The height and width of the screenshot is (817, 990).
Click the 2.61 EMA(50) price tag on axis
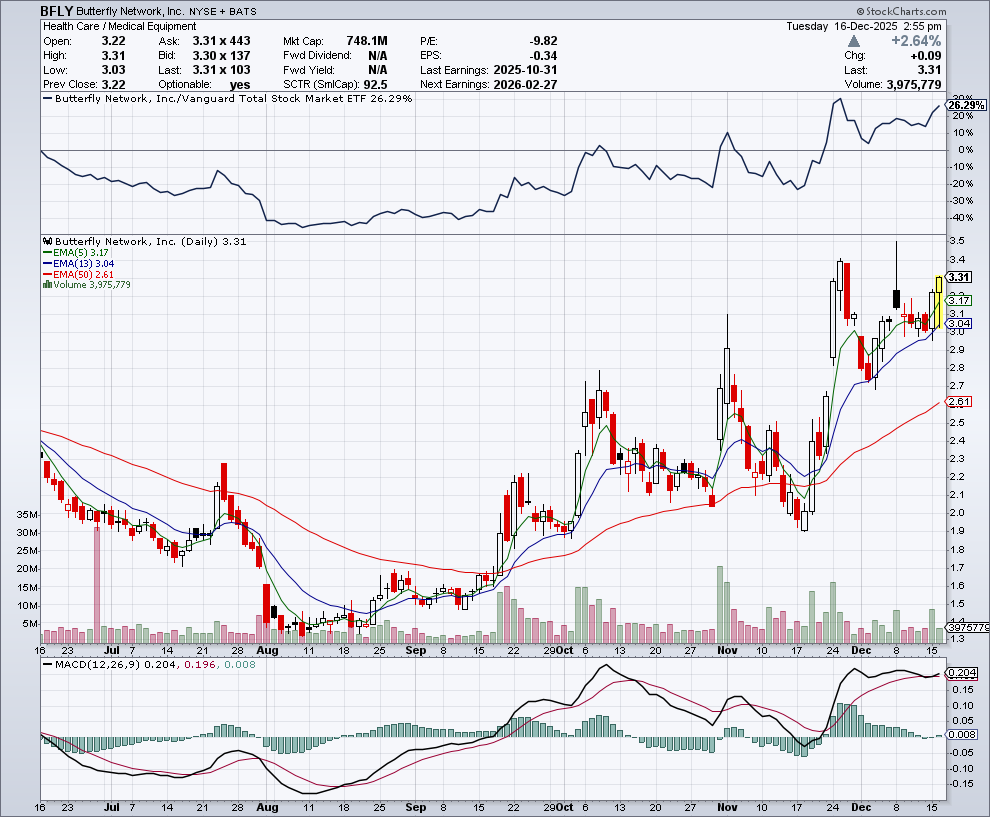coord(960,402)
